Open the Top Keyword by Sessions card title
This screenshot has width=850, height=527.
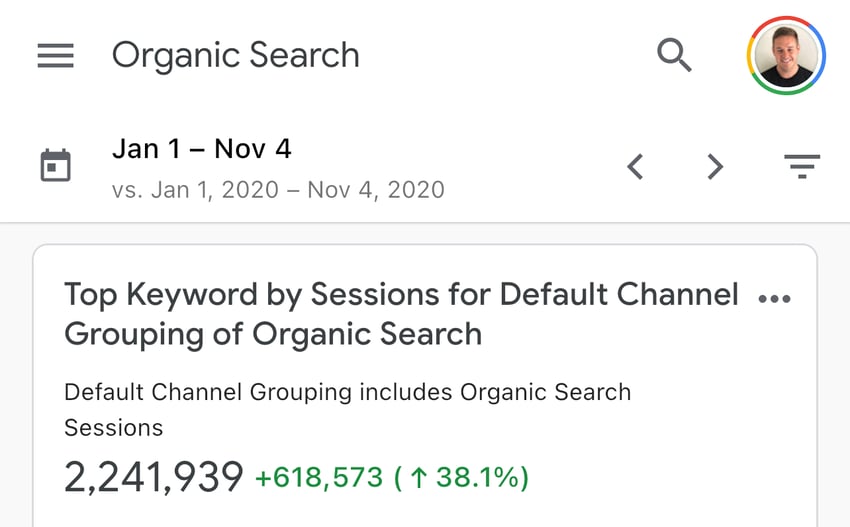[401, 314]
